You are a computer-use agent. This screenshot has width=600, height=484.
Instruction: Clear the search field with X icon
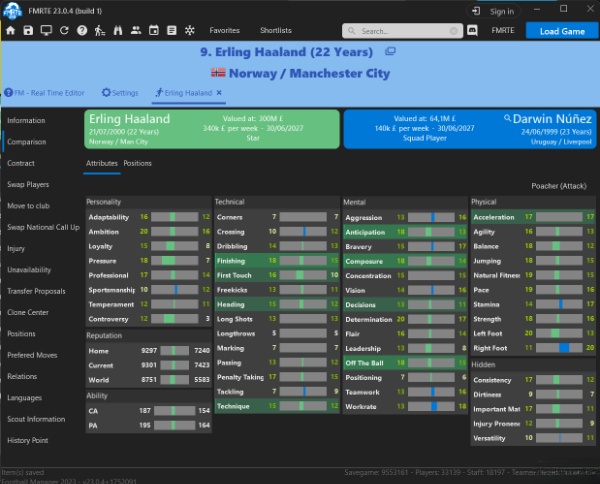[x=453, y=31]
